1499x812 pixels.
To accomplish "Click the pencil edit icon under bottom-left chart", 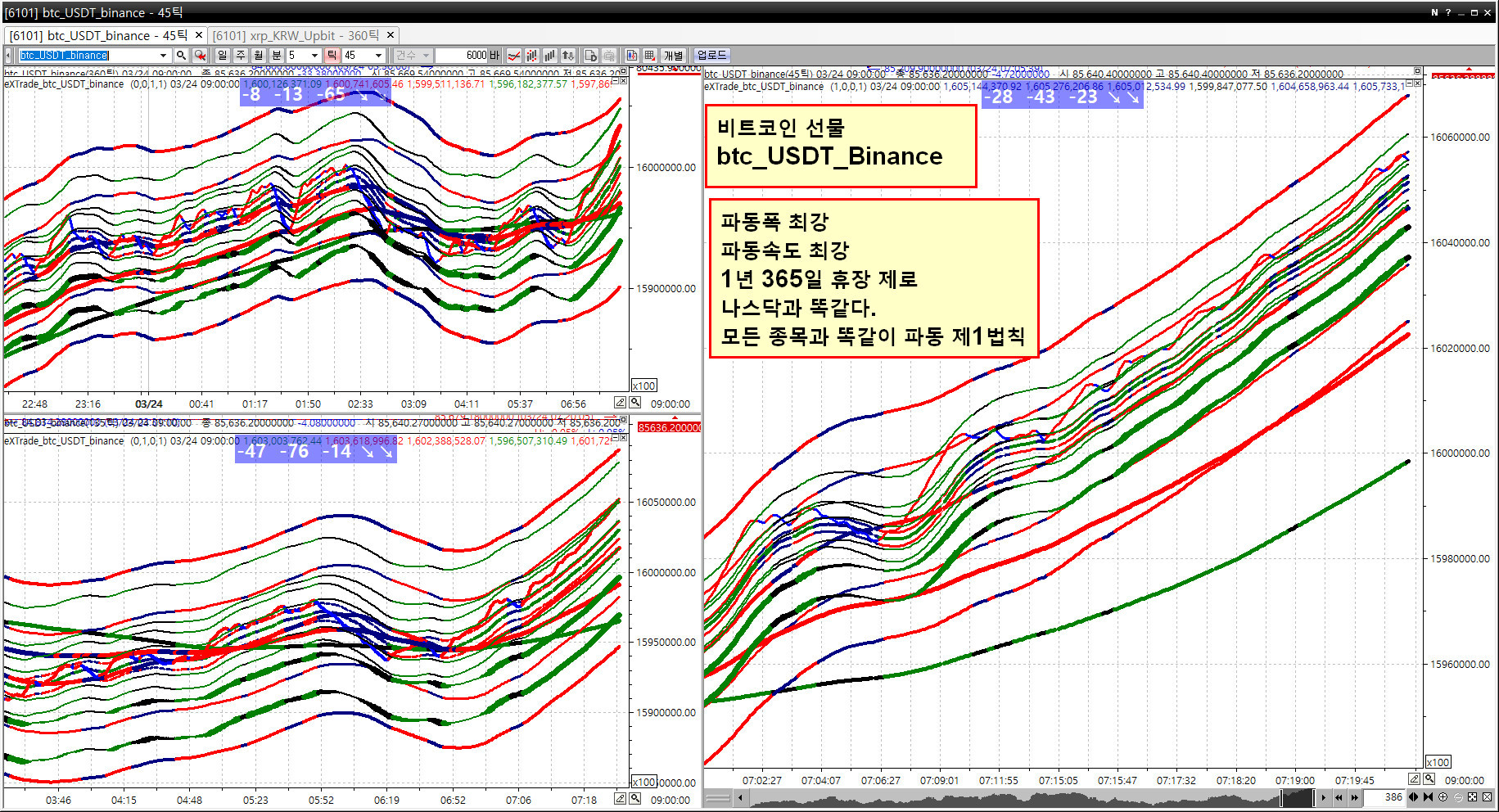I will (x=621, y=799).
